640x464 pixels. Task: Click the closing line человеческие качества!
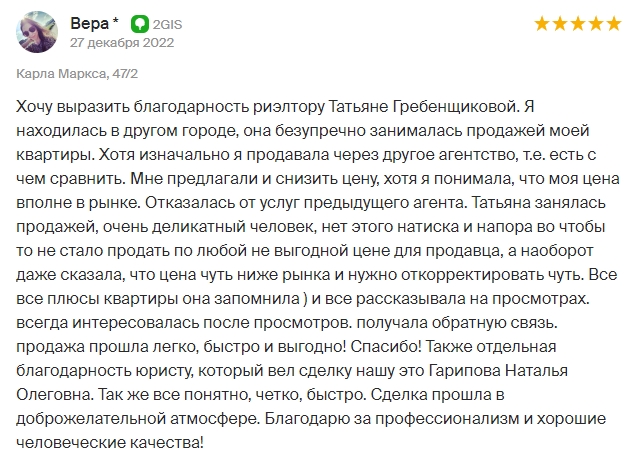point(110,443)
